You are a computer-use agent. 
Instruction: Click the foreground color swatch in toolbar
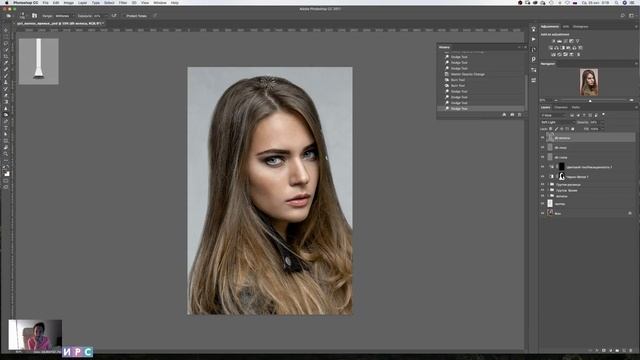click(6, 173)
